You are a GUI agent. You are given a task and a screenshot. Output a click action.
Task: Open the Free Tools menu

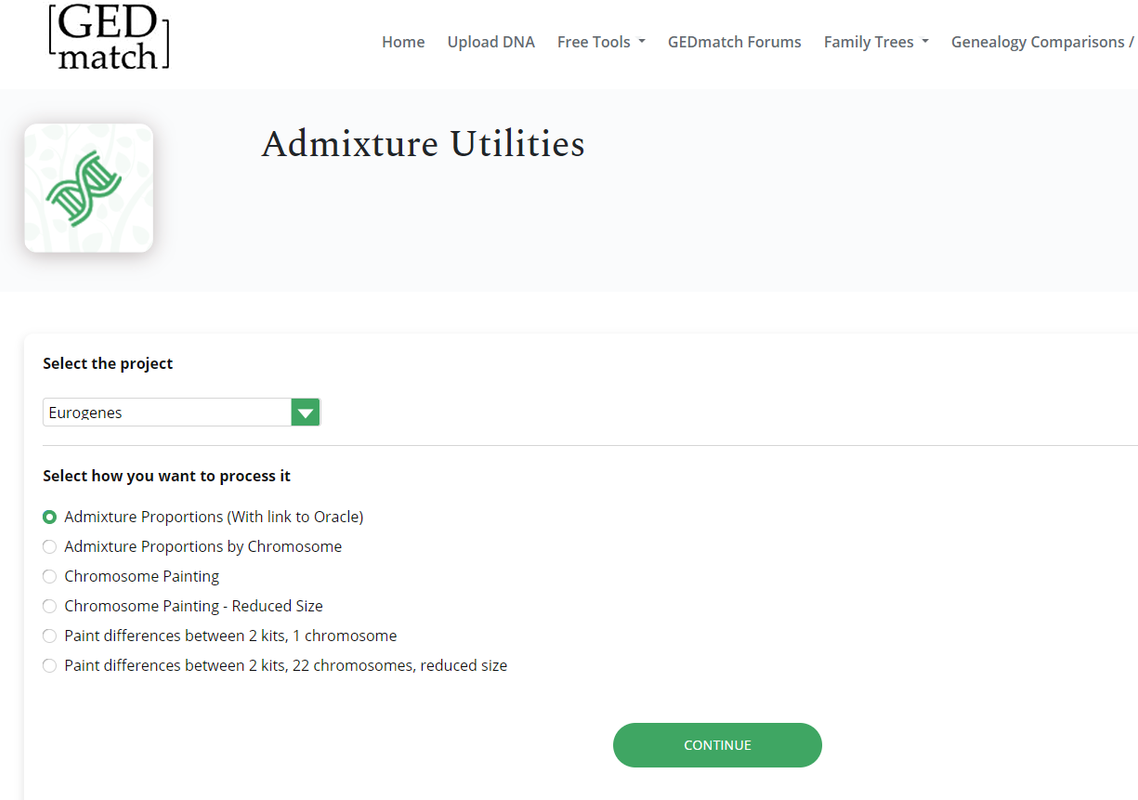coord(601,42)
